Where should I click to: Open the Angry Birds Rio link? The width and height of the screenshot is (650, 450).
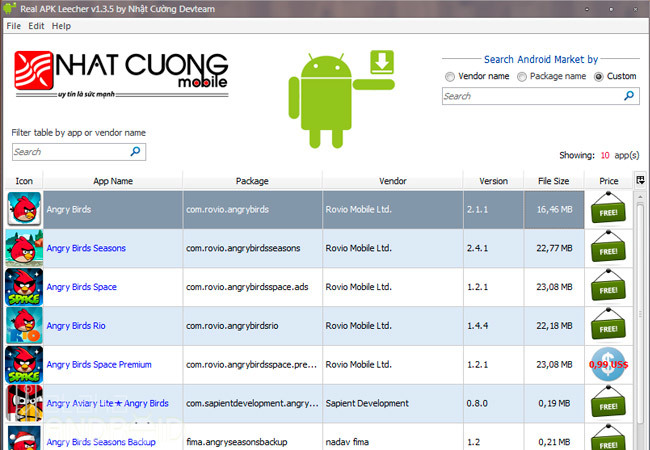pyautogui.click(x=76, y=326)
